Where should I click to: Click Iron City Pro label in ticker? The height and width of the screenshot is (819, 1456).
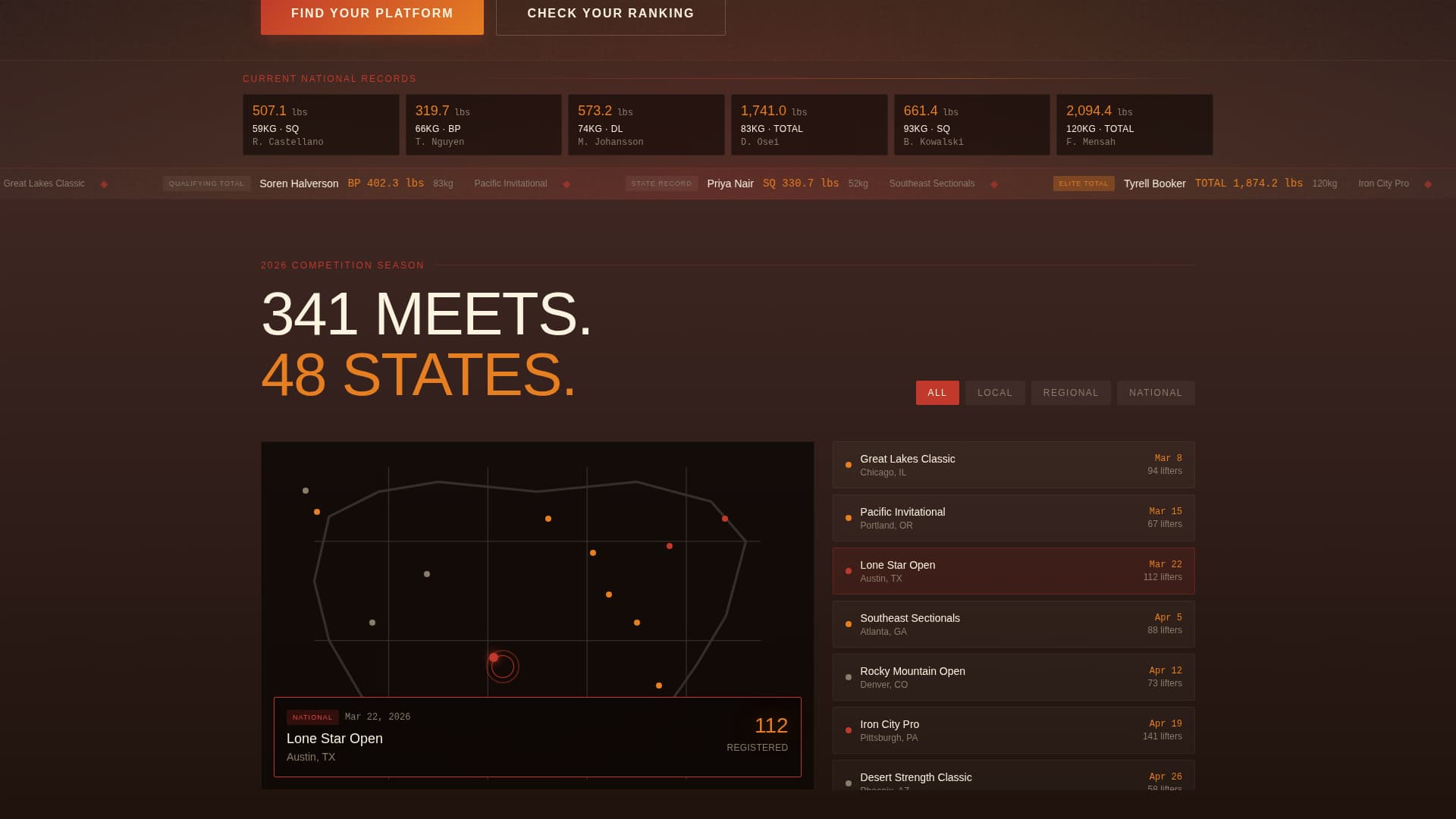coord(1383,184)
